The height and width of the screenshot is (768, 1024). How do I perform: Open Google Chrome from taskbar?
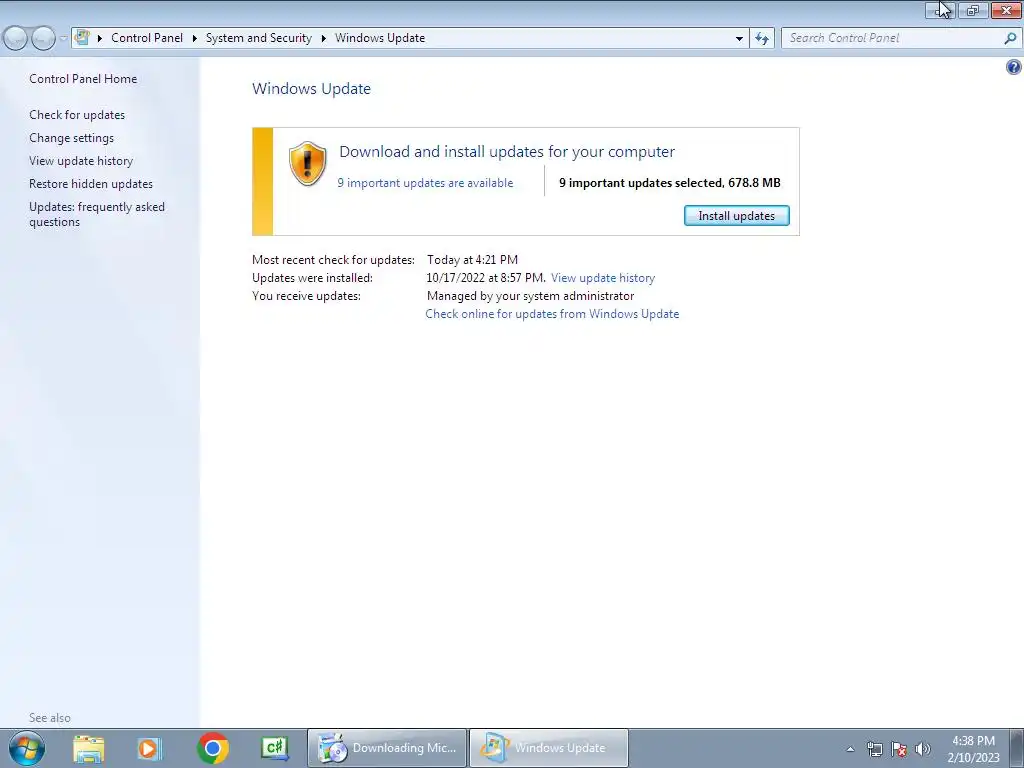pos(212,748)
